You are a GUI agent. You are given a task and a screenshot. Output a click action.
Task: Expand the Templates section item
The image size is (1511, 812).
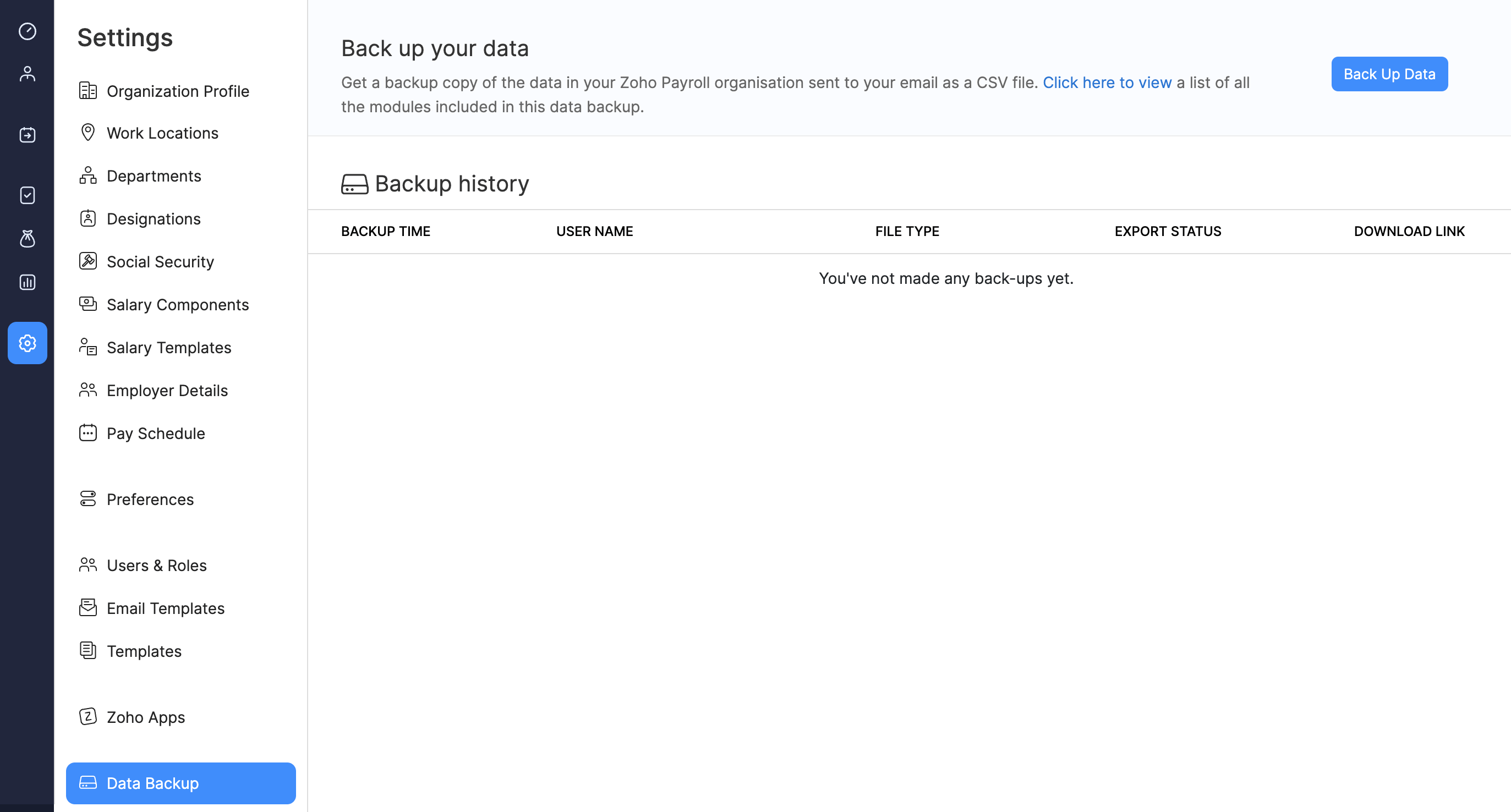[143, 651]
